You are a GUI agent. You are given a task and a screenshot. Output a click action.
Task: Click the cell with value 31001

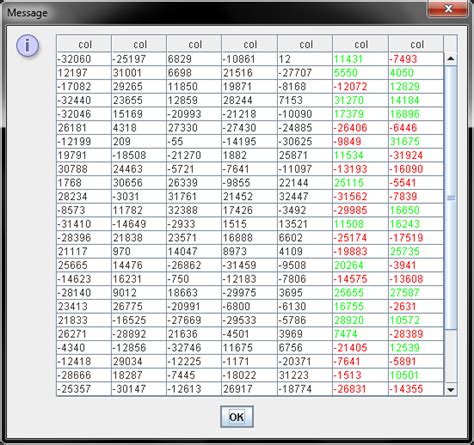pyautogui.click(x=139, y=73)
